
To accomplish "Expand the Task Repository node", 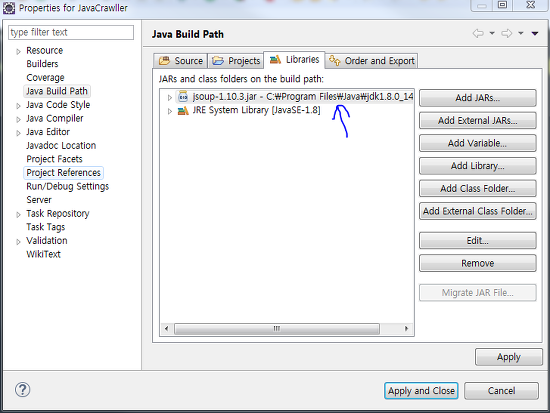I will tap(18, 214).
